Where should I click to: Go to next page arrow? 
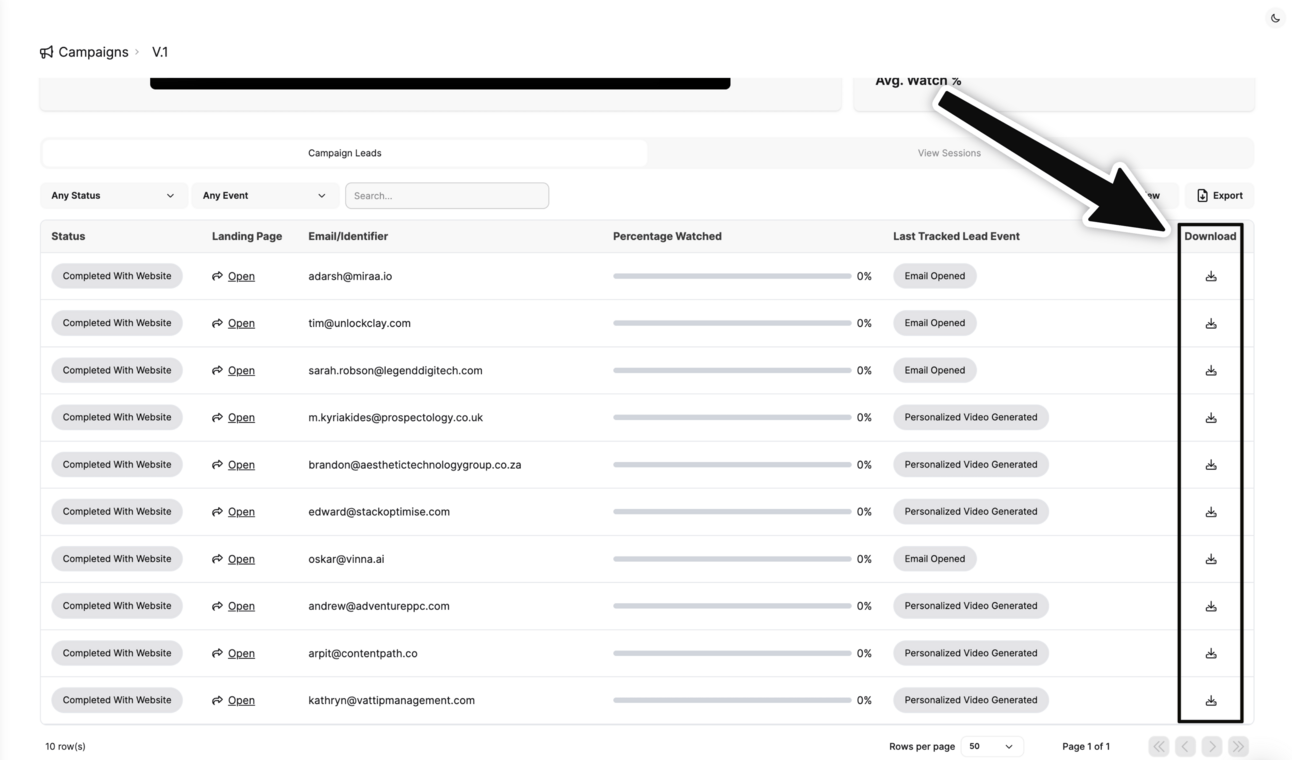pos(1211,746)
